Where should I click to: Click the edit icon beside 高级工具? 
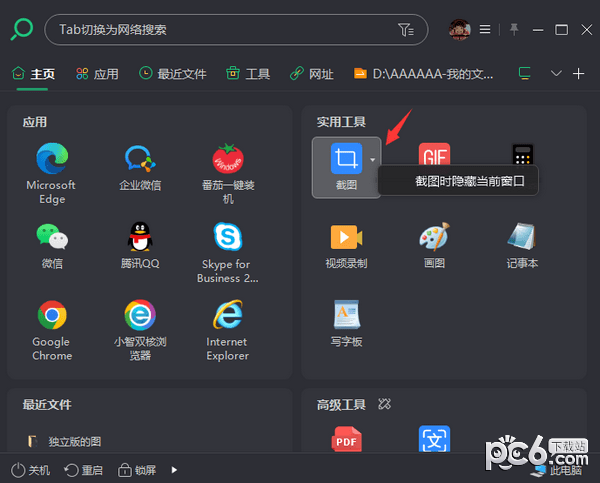[384, 404]
